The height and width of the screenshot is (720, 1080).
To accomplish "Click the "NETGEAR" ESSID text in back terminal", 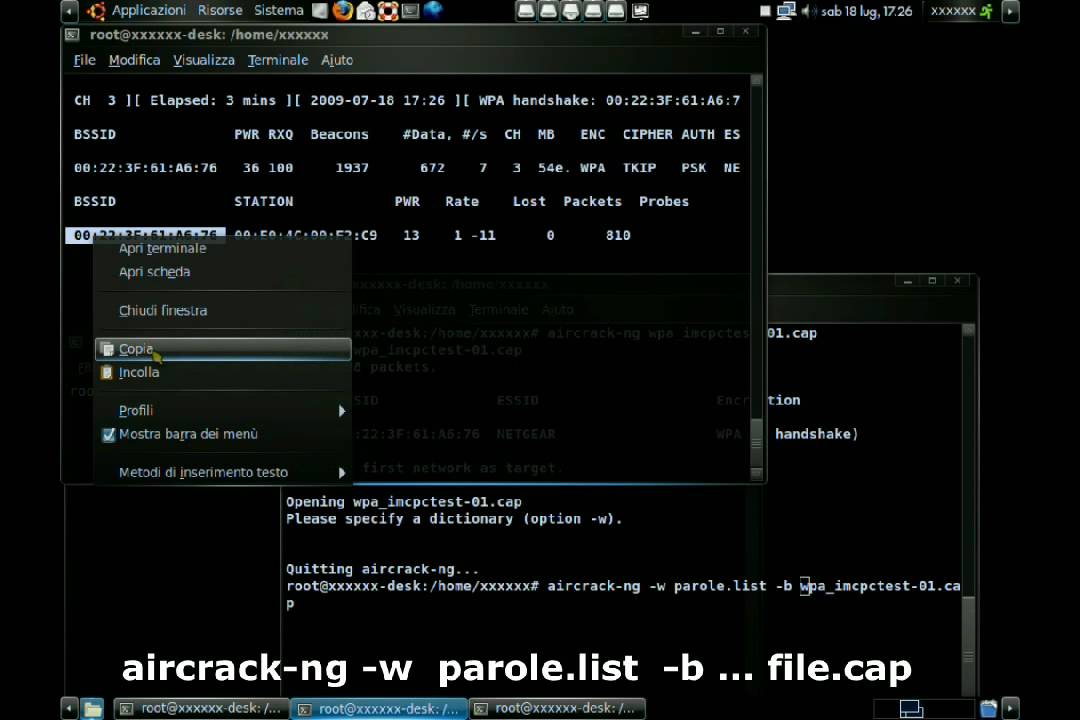I will pos(526,434).
